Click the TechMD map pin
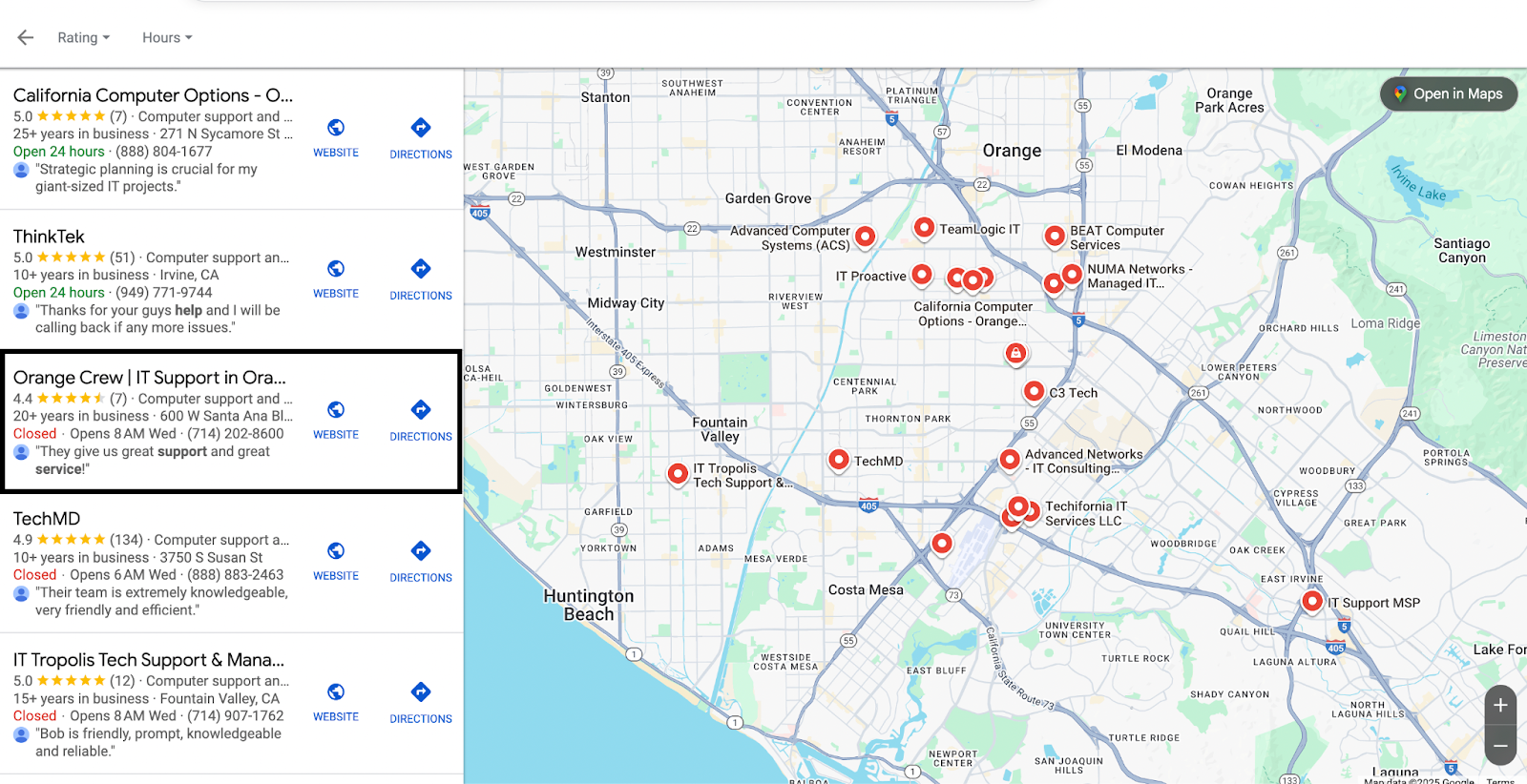1527x784 pixels. tap(838, 460)
